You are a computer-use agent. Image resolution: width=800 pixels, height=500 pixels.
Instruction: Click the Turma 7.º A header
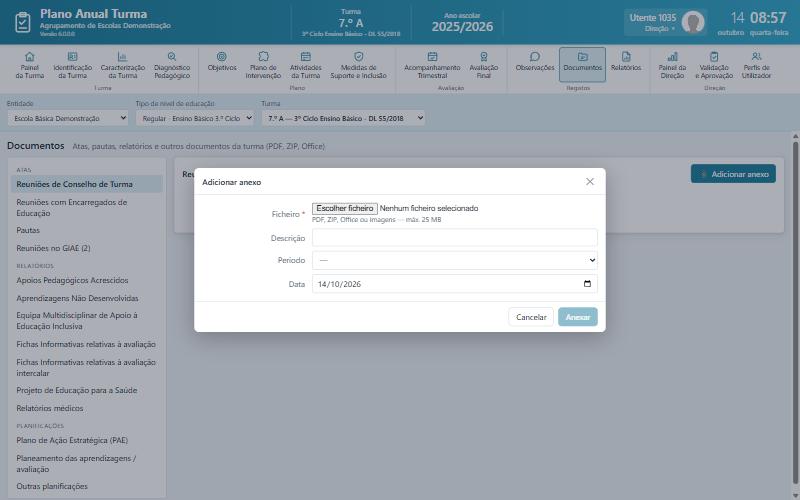click(x=351, y=22)
